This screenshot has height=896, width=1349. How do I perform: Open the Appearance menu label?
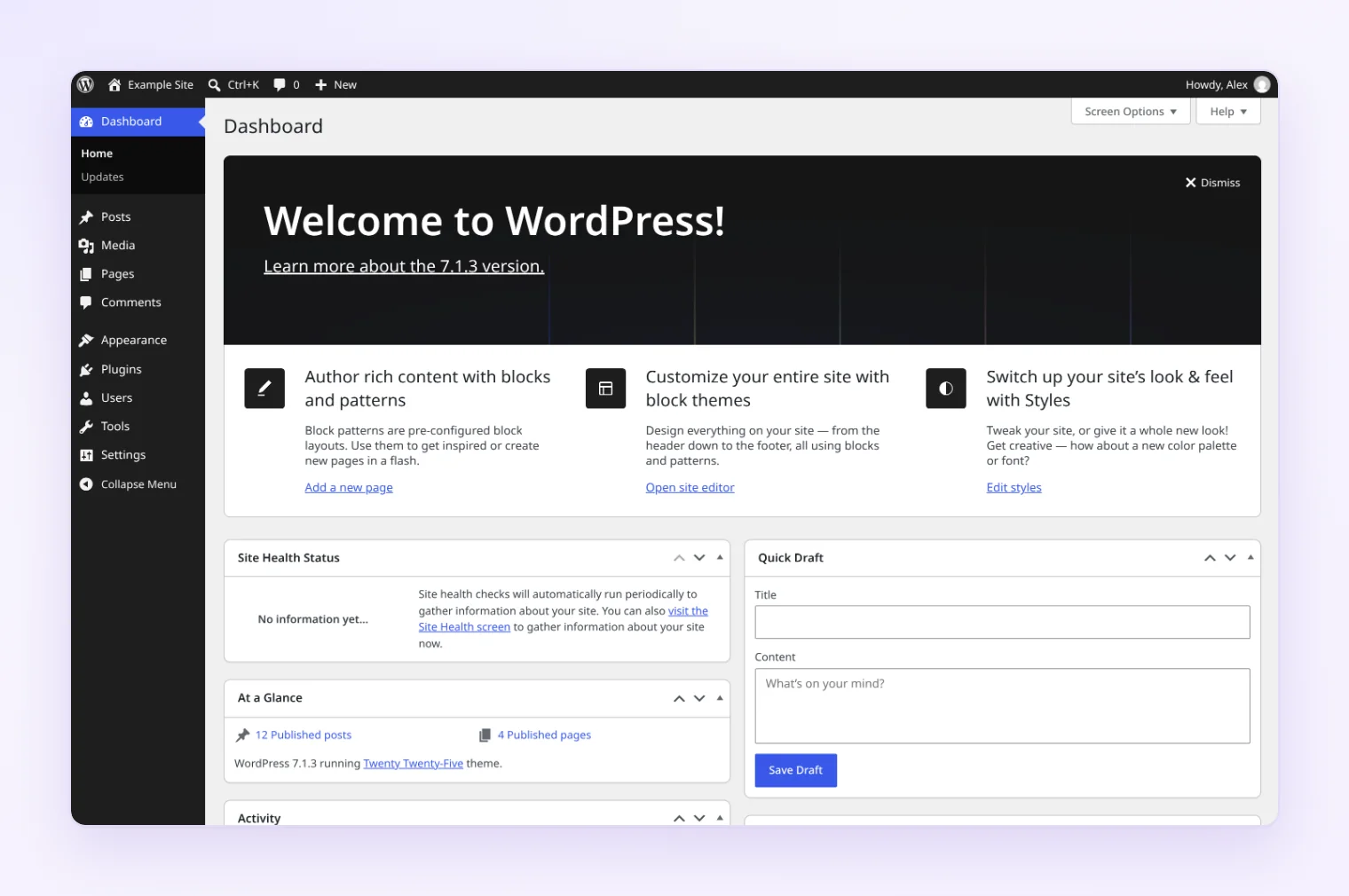coord(134,341)
